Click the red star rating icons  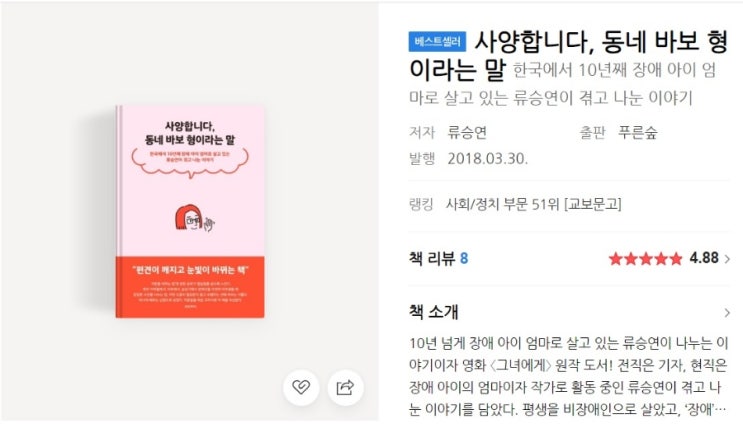coord(645,259)
